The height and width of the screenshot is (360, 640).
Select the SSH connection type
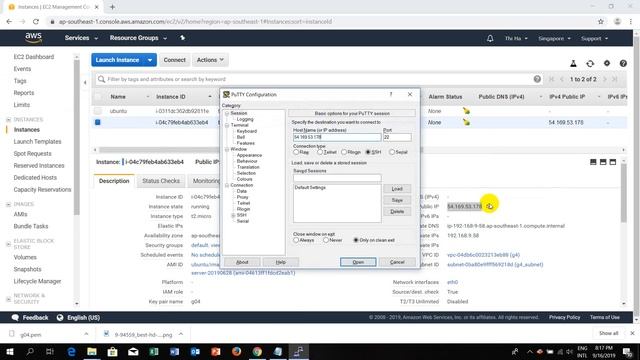coord(368,152)
